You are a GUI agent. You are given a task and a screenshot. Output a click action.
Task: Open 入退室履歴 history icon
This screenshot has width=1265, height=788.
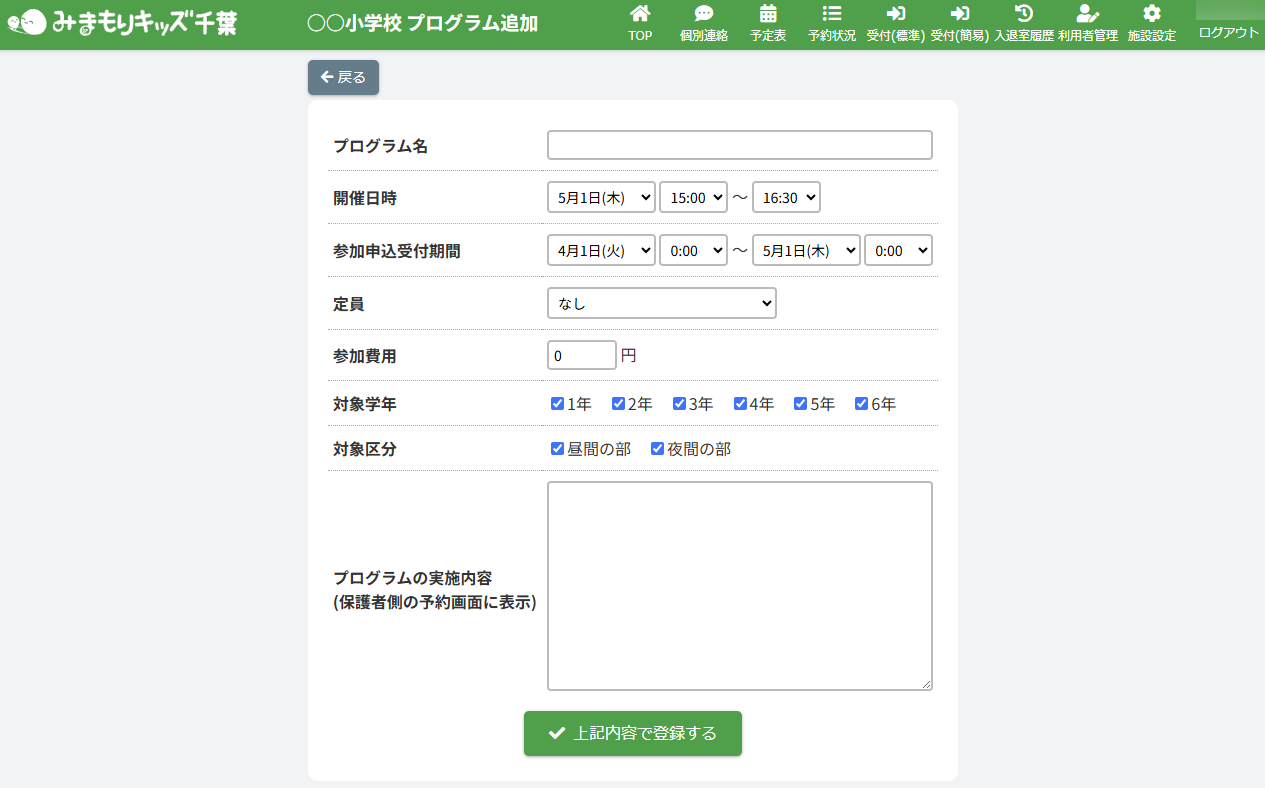tap(1023, 14)
